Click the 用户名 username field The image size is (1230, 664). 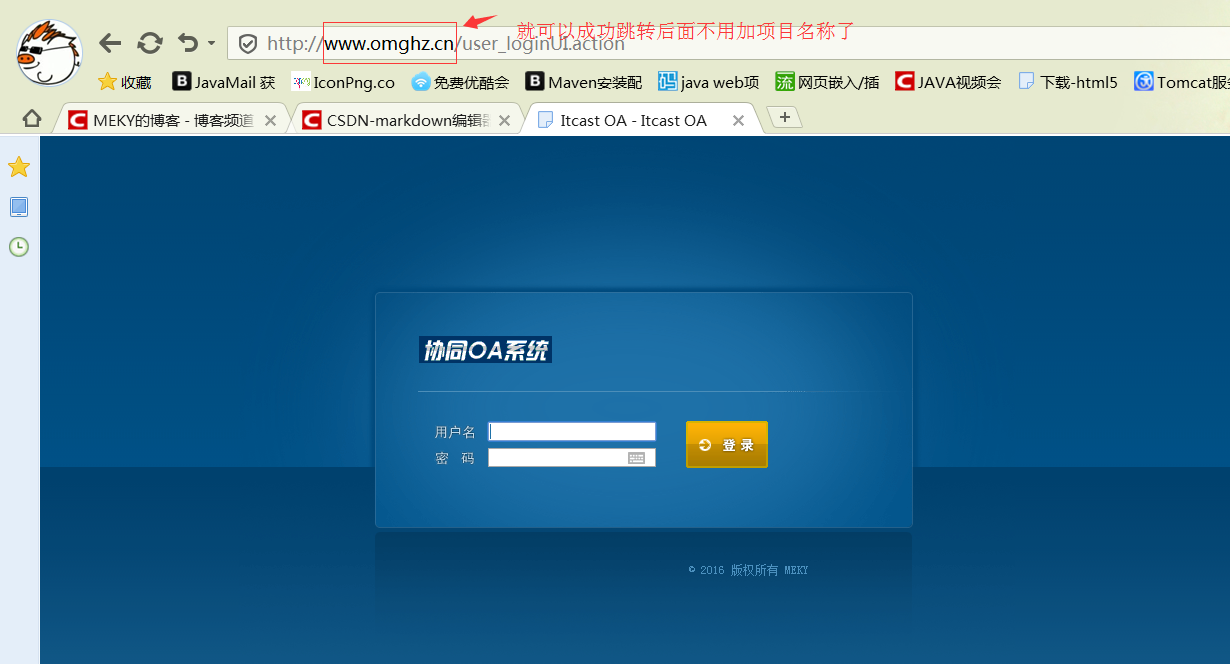point(572,432)
